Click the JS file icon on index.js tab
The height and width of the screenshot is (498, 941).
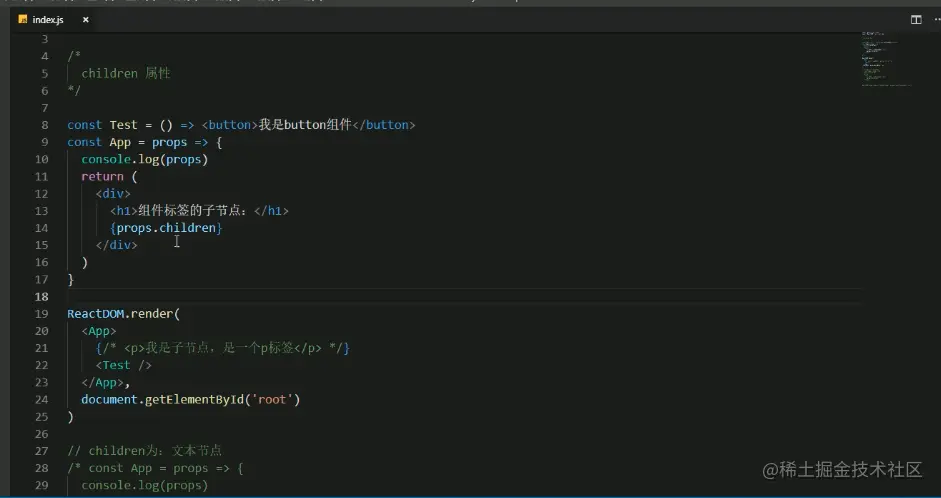[23, 20]
